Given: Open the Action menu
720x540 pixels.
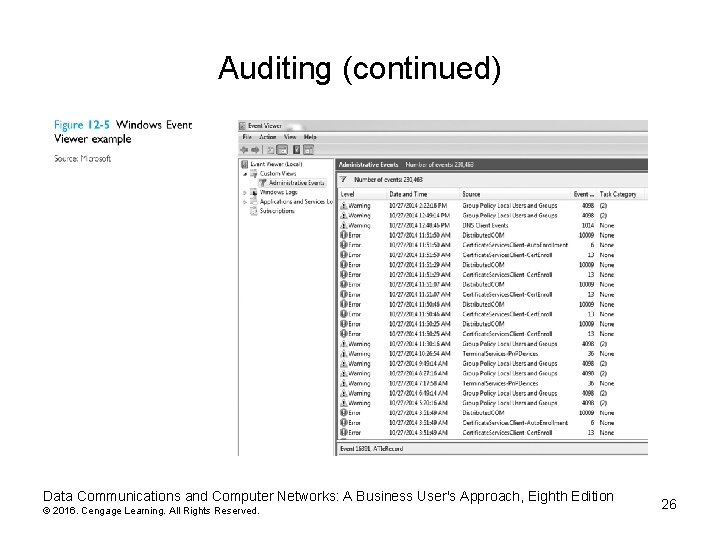Looking at the screenshot, I should tap(268, 137).
